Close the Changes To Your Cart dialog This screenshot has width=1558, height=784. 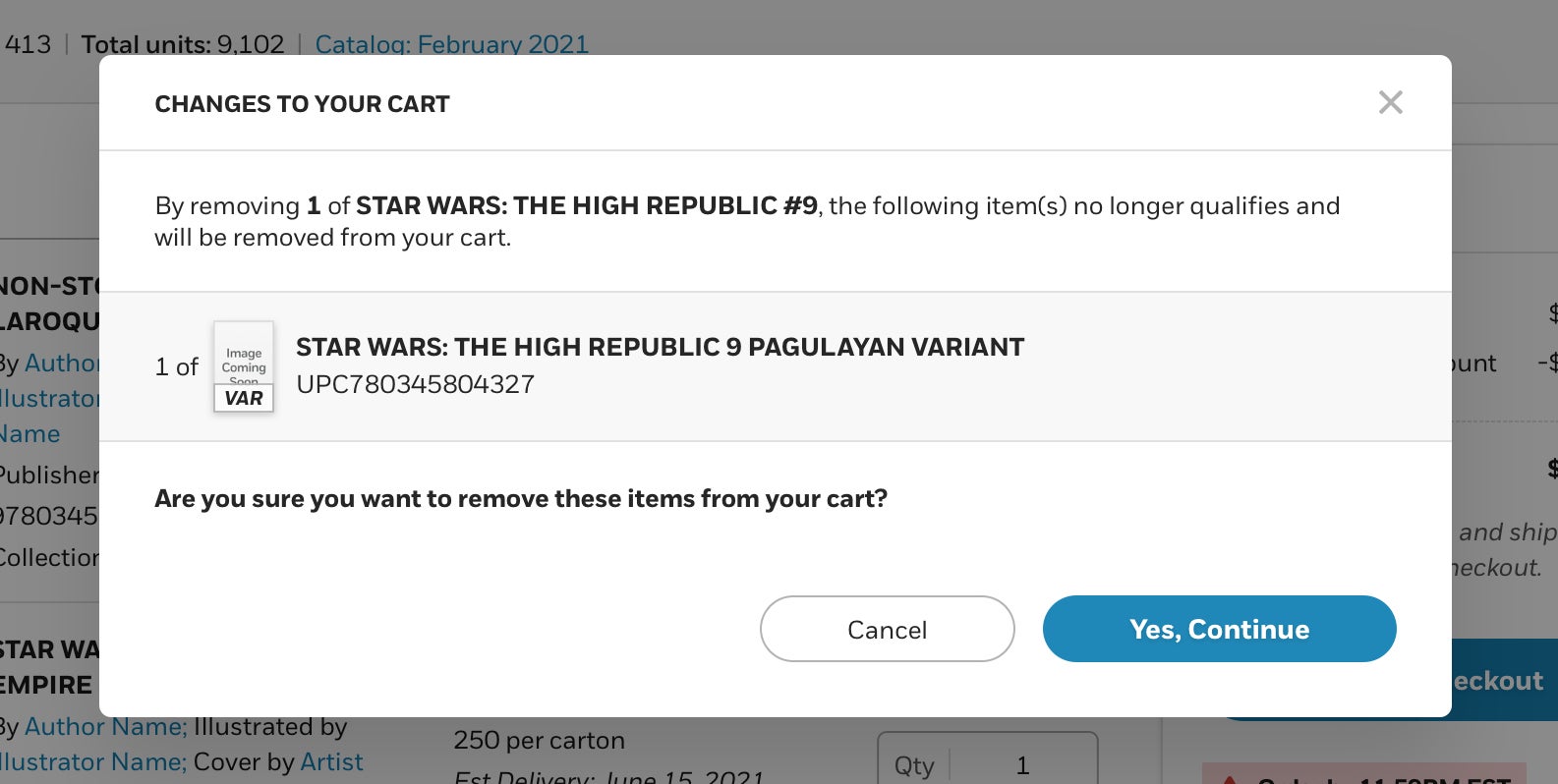click(x=1390, y=102)
